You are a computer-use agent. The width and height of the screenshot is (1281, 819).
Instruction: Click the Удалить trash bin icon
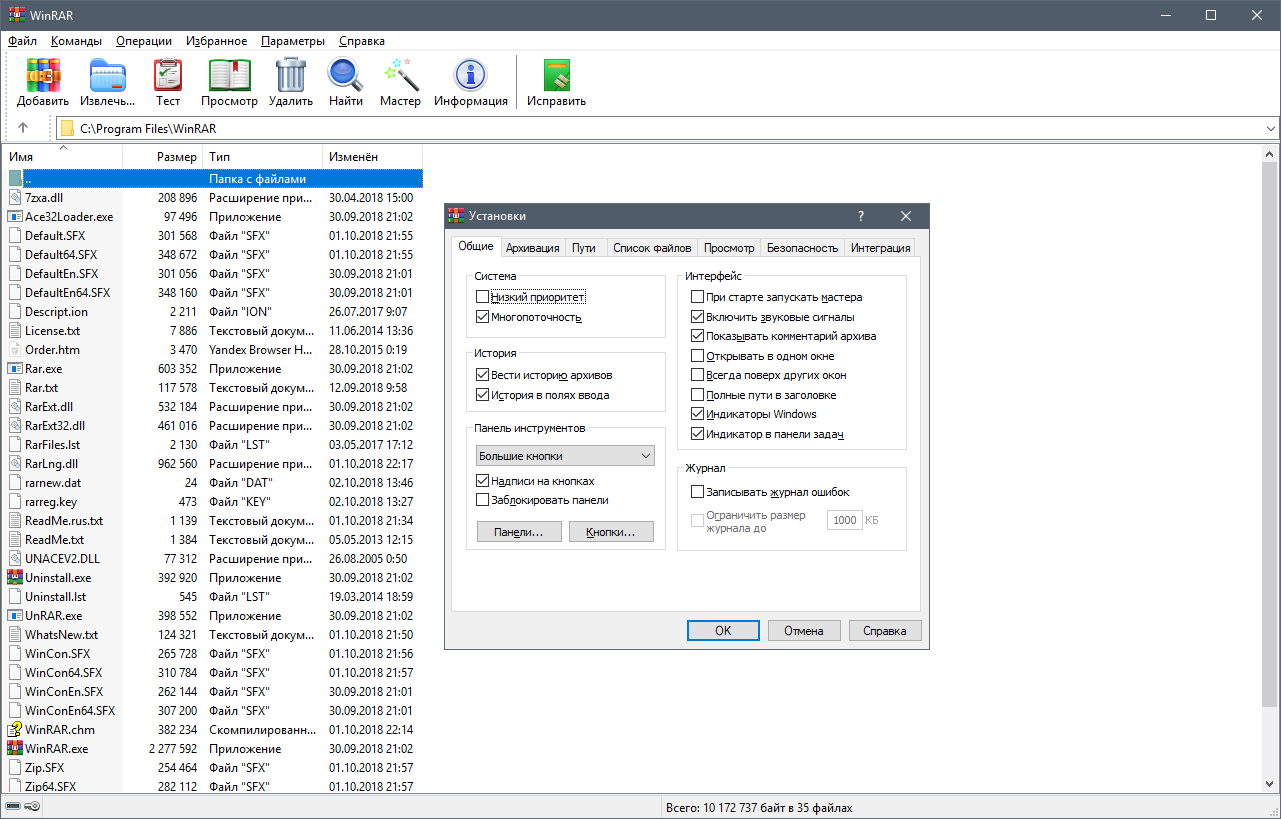tap(291, 75)
